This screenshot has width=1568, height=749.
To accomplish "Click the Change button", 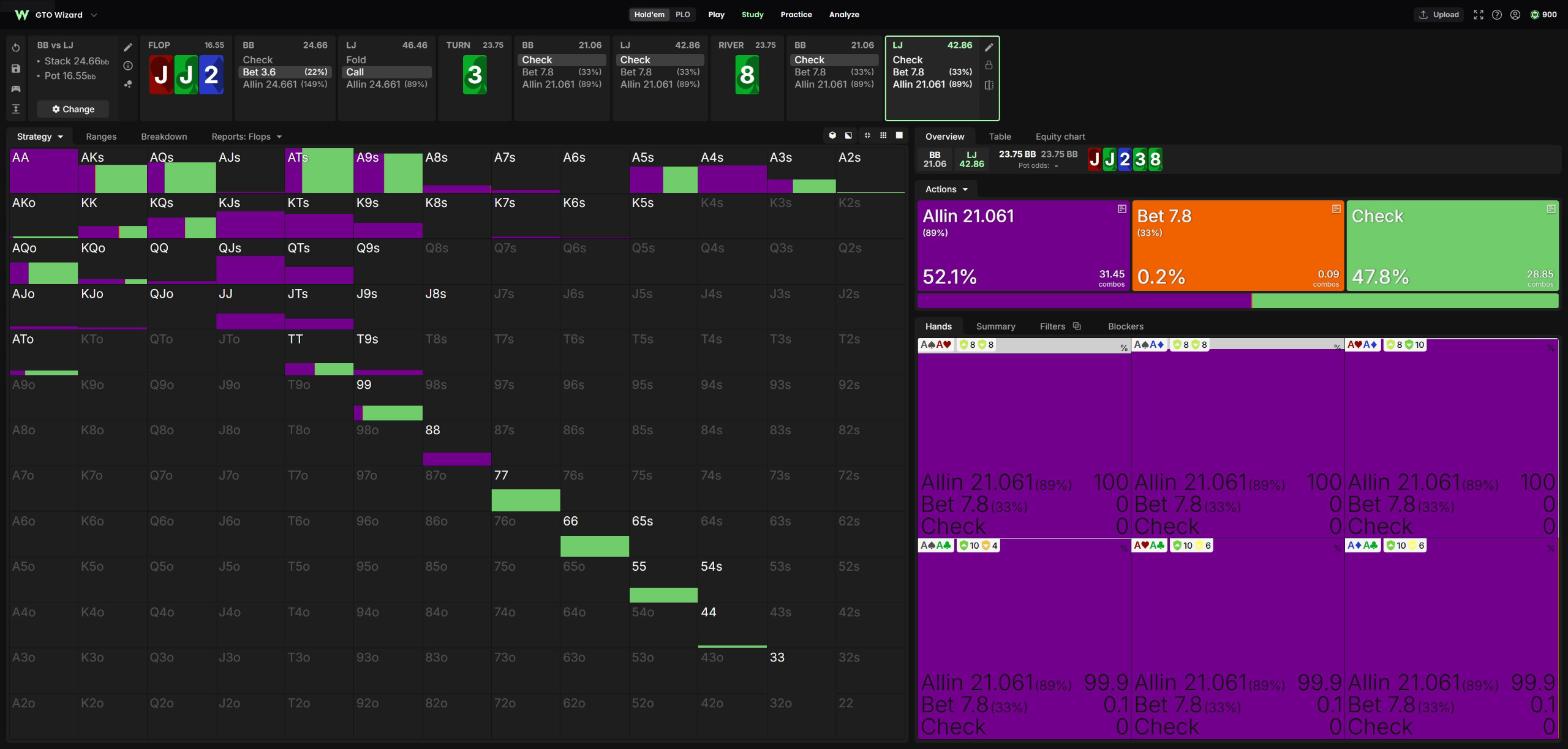I will tap(73, 109).
